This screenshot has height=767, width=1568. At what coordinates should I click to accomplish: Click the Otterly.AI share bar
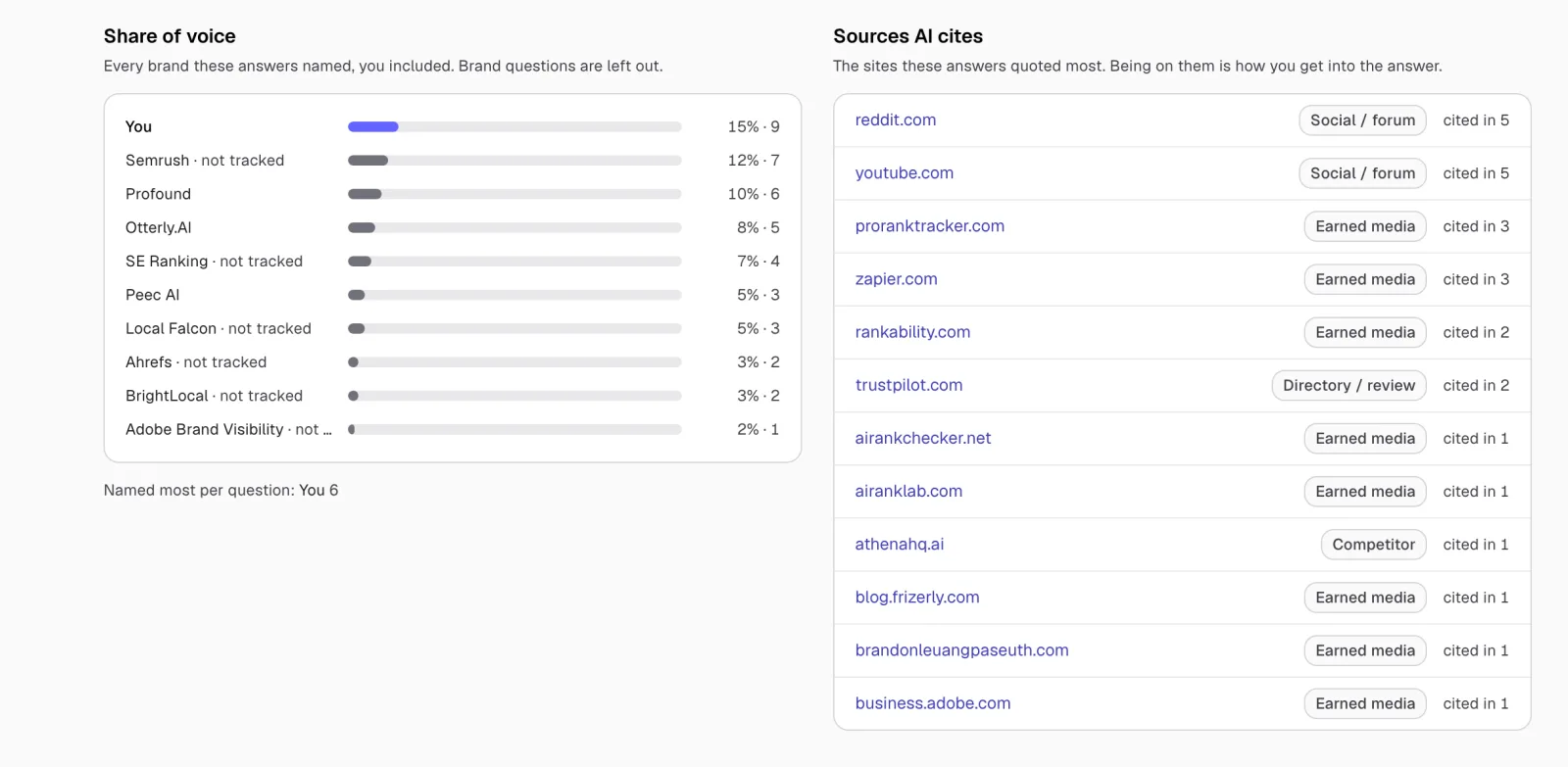coord(514,227)
